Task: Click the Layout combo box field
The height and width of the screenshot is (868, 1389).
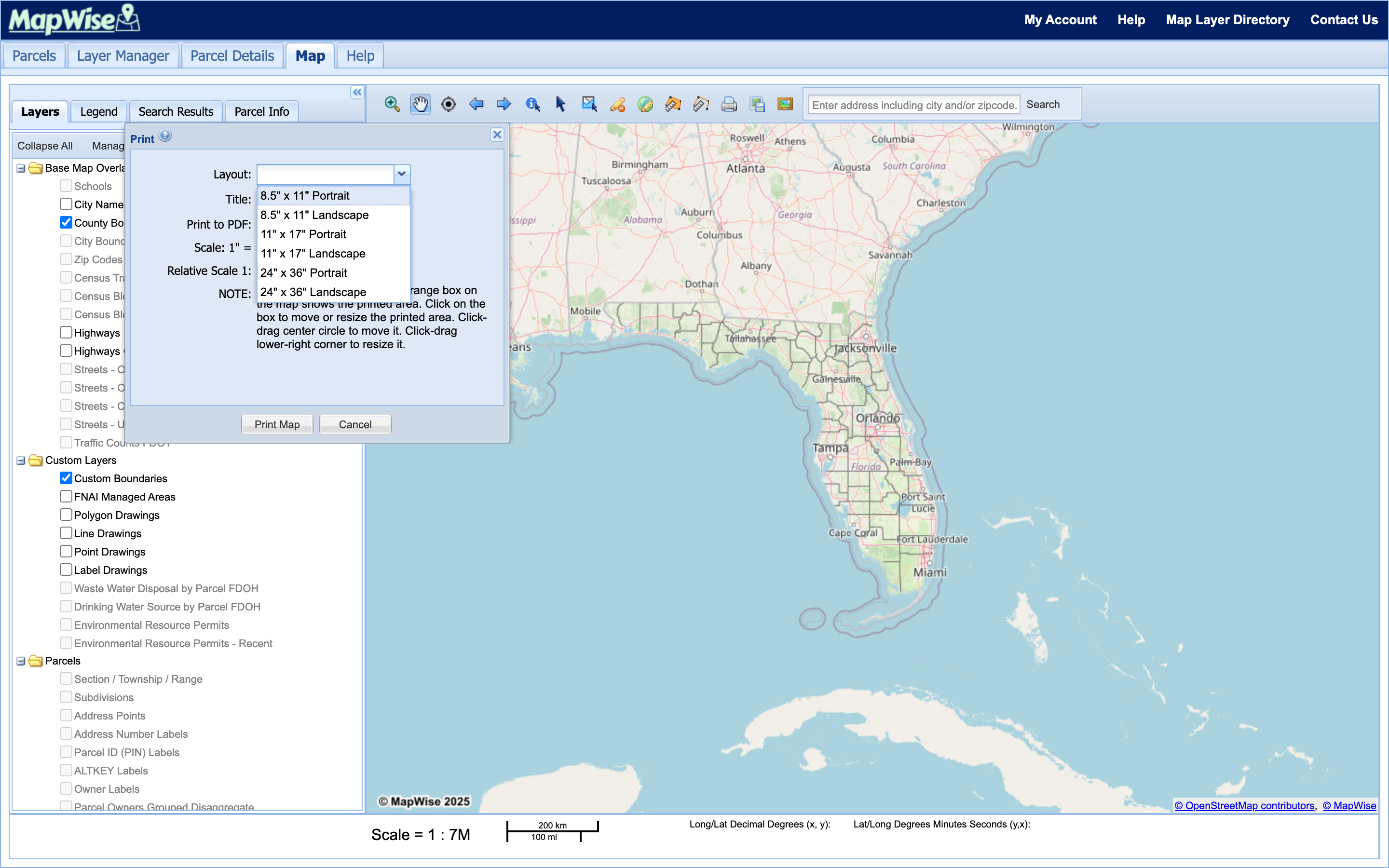Action: point(326,174)
